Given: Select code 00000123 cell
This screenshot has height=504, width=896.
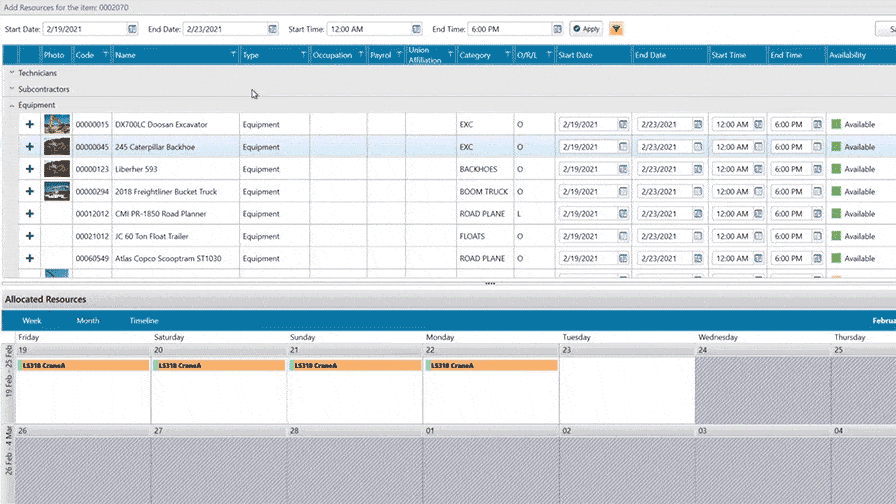Looking at the screenshot, I should pyautogui.click(x=92, y=169).
